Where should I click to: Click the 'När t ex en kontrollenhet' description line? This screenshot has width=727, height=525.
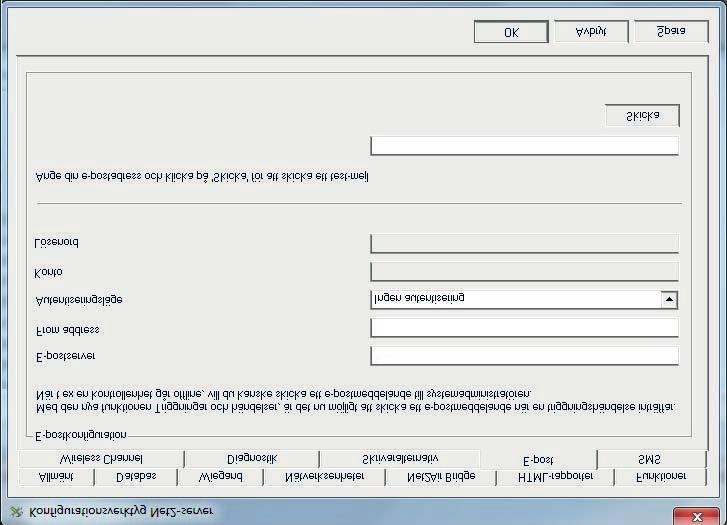pyautogui.click(x=283, y=394)
